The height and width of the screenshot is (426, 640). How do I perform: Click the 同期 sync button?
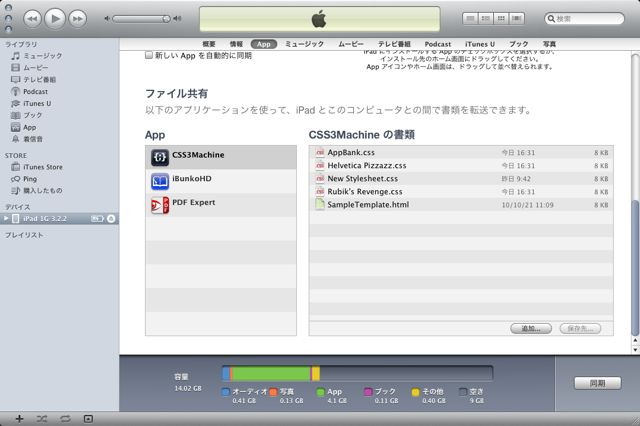coord(598,383)
